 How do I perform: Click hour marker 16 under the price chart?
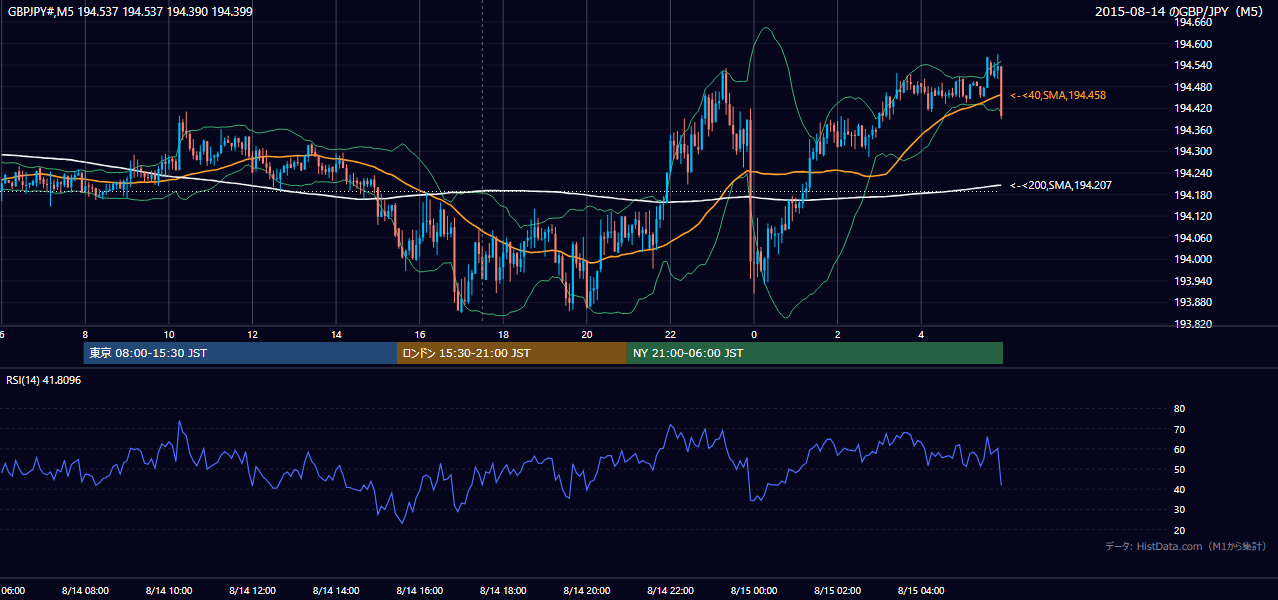(420, 335)
